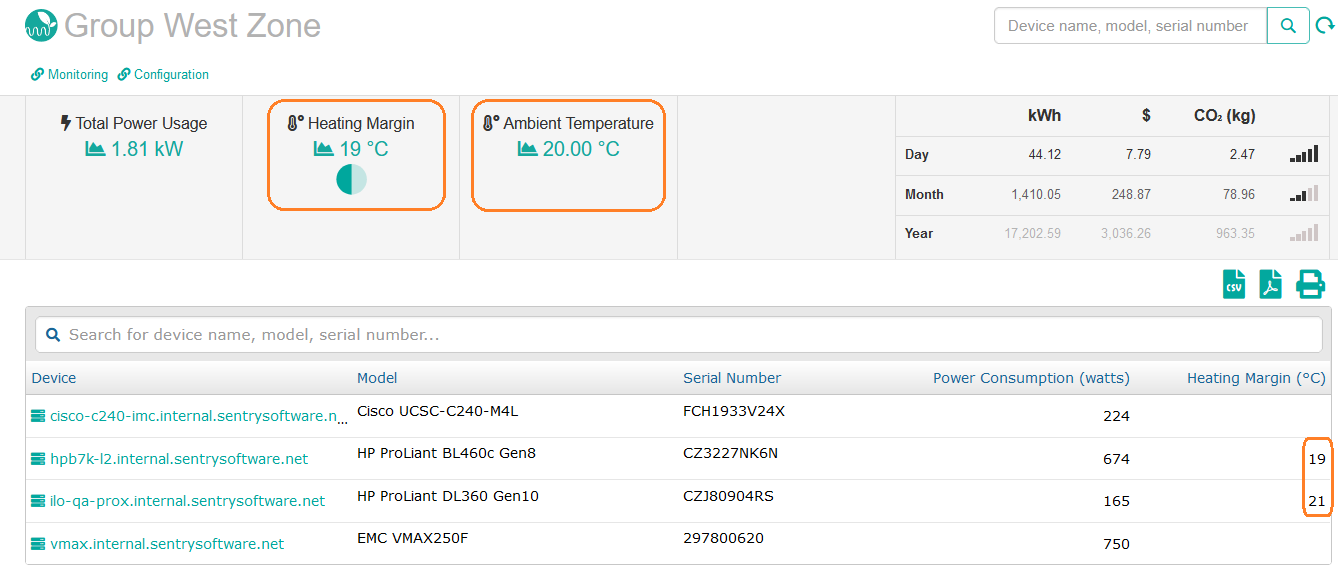The height and width of the screenshot is (568, 1340).
Task: Click the Heating Margin half-circle gauge
Action: point(351,180)
